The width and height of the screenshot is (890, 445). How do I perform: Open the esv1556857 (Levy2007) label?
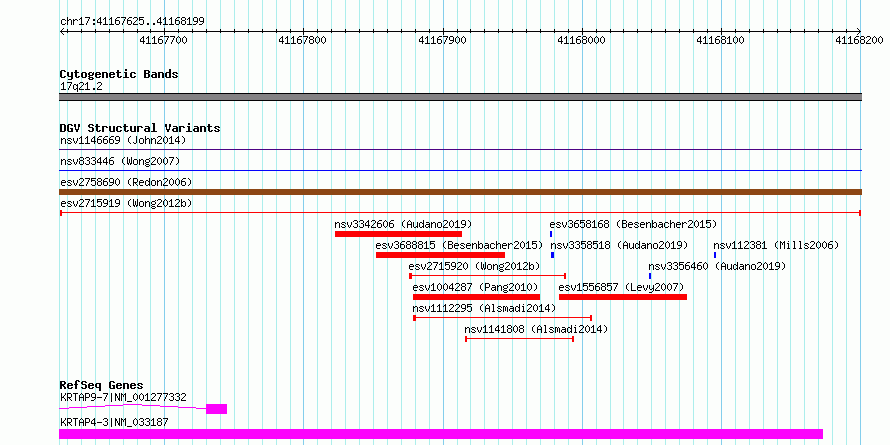click(x=622, y=287)
